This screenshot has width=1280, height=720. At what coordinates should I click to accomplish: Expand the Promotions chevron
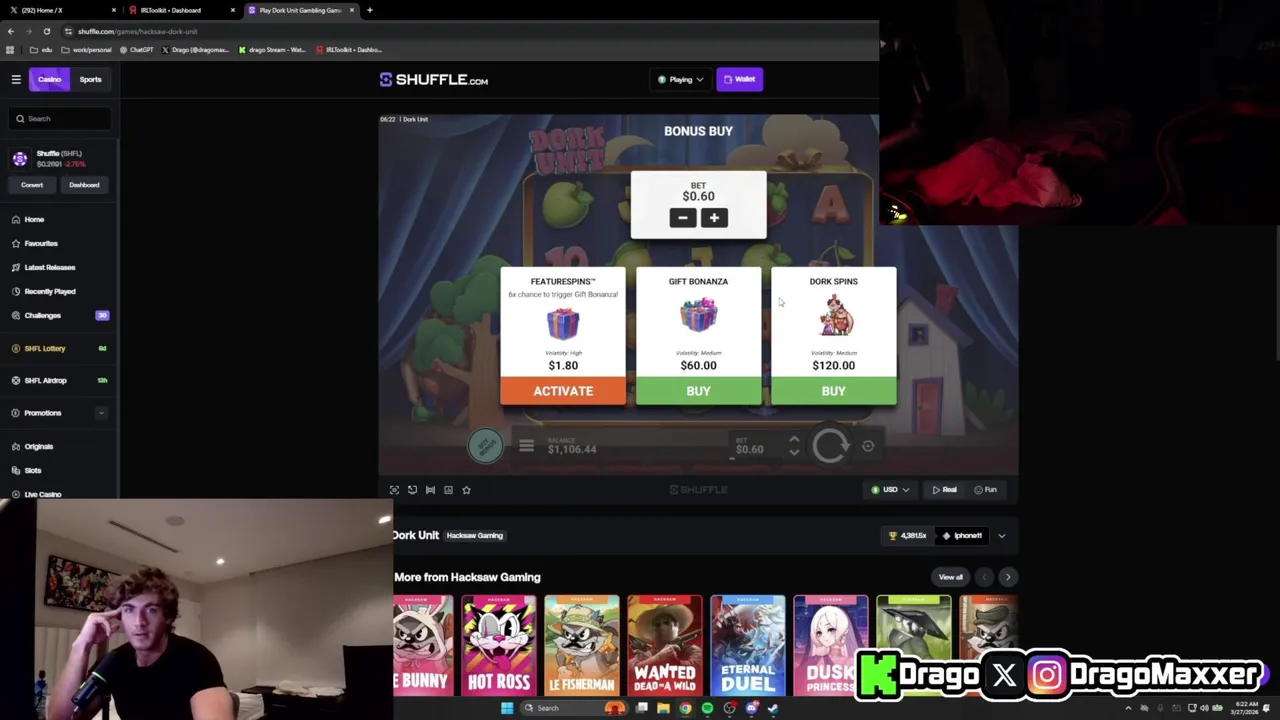(x=101, y=412)
